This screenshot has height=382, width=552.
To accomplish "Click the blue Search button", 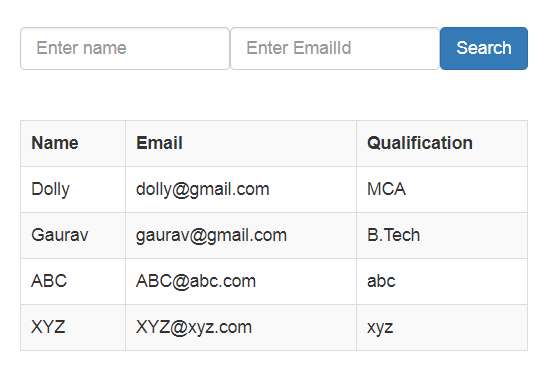I will tap(484, 49).
